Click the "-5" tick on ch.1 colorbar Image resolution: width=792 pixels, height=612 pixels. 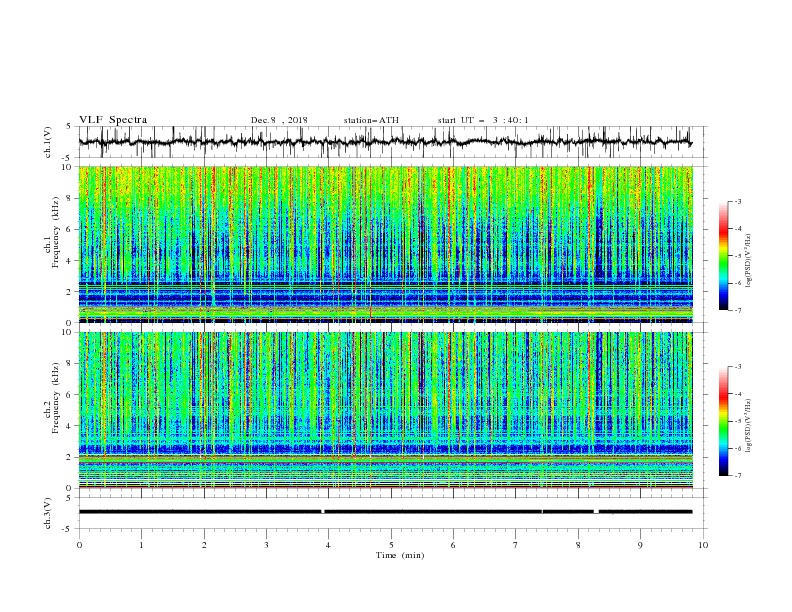click(x=737, y=256)
